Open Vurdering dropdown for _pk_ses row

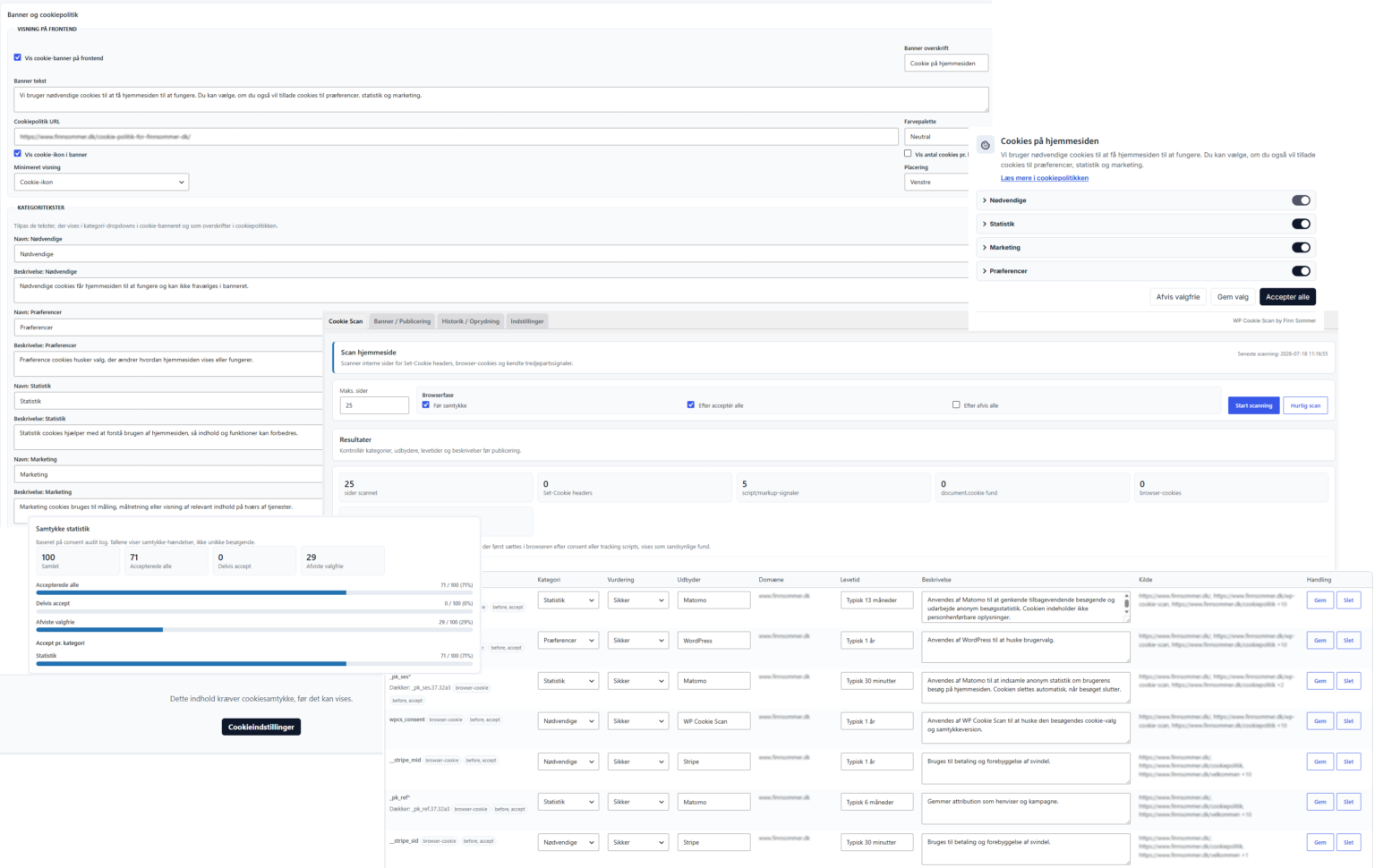coord(637,681)
